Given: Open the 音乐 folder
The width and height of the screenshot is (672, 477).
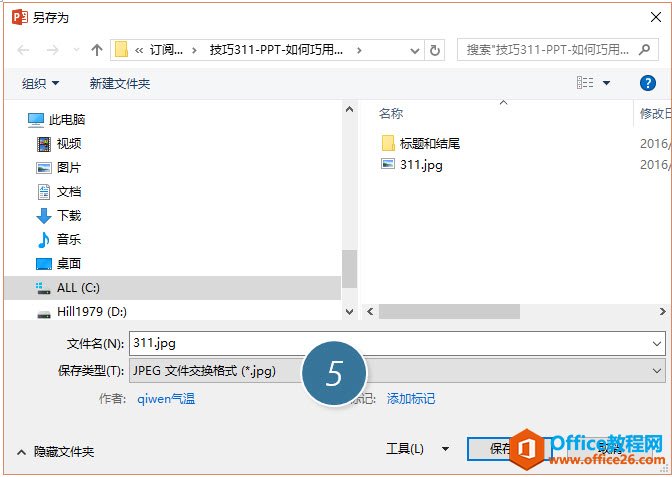Looking at the screenshot, I should (59, 240).
